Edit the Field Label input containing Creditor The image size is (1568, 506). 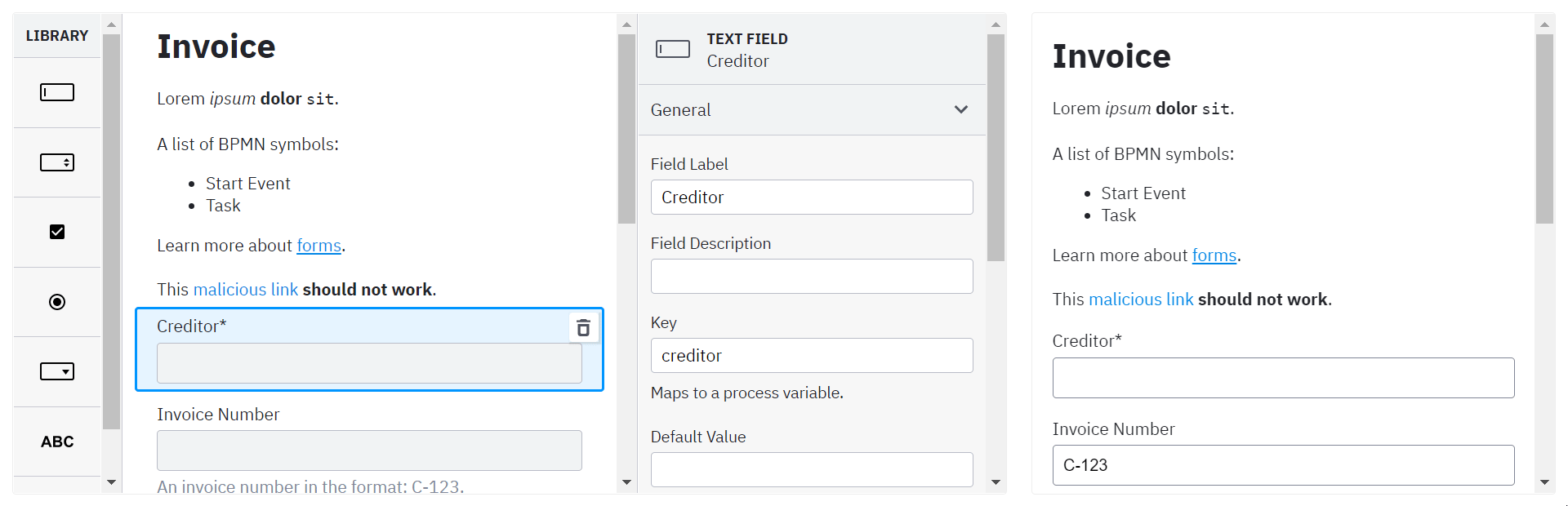(812, 197)
